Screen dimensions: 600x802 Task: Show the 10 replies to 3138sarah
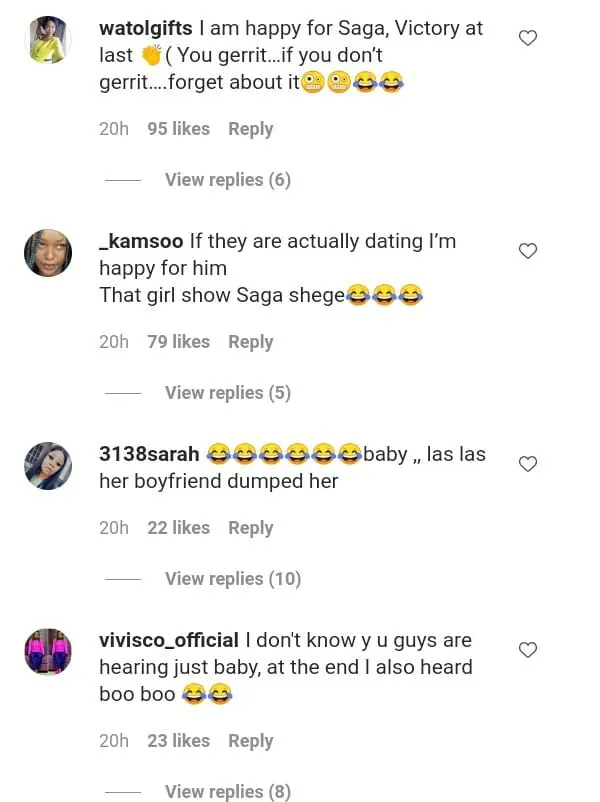(232, 579)
